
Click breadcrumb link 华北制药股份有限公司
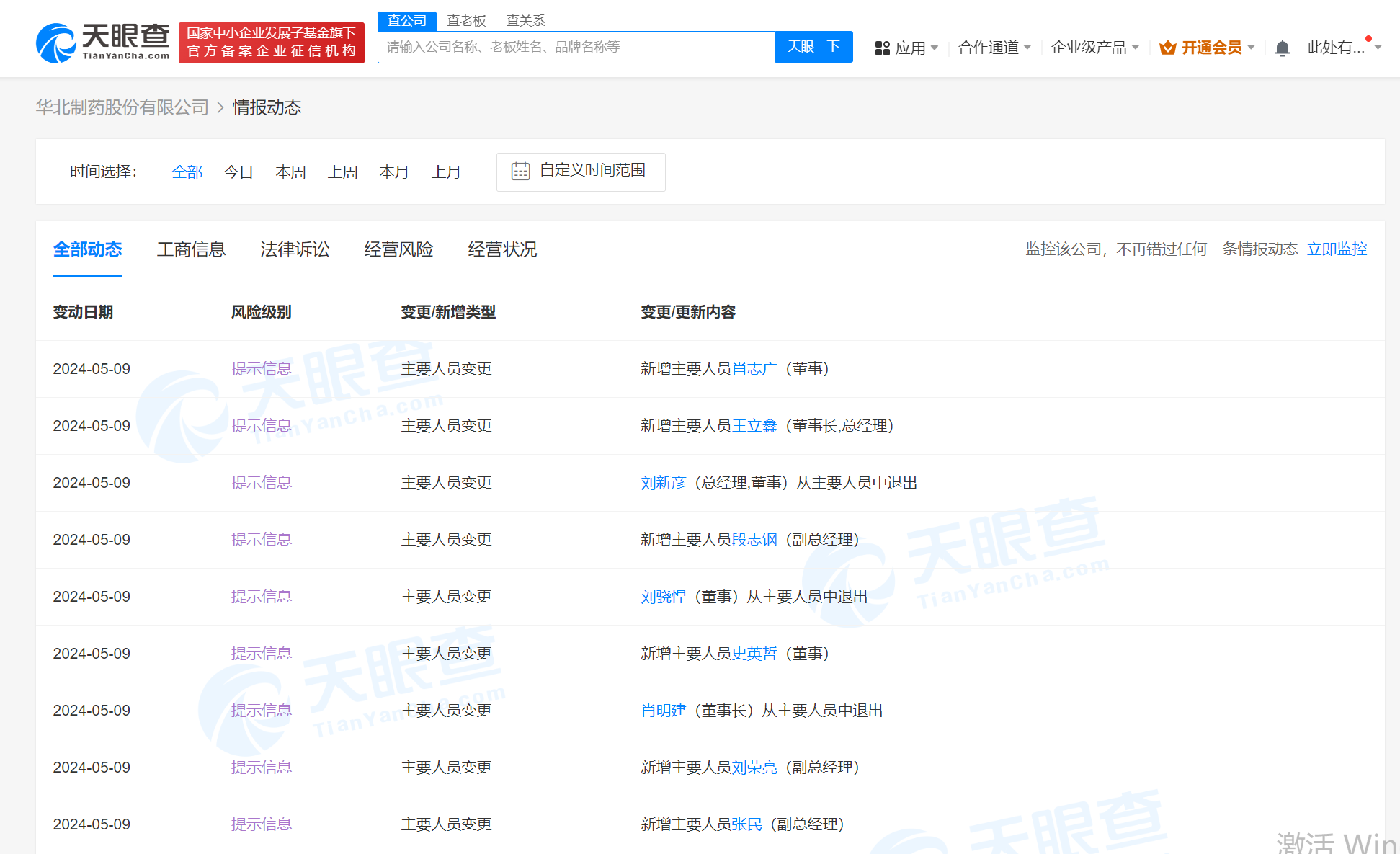click(121, 107)
